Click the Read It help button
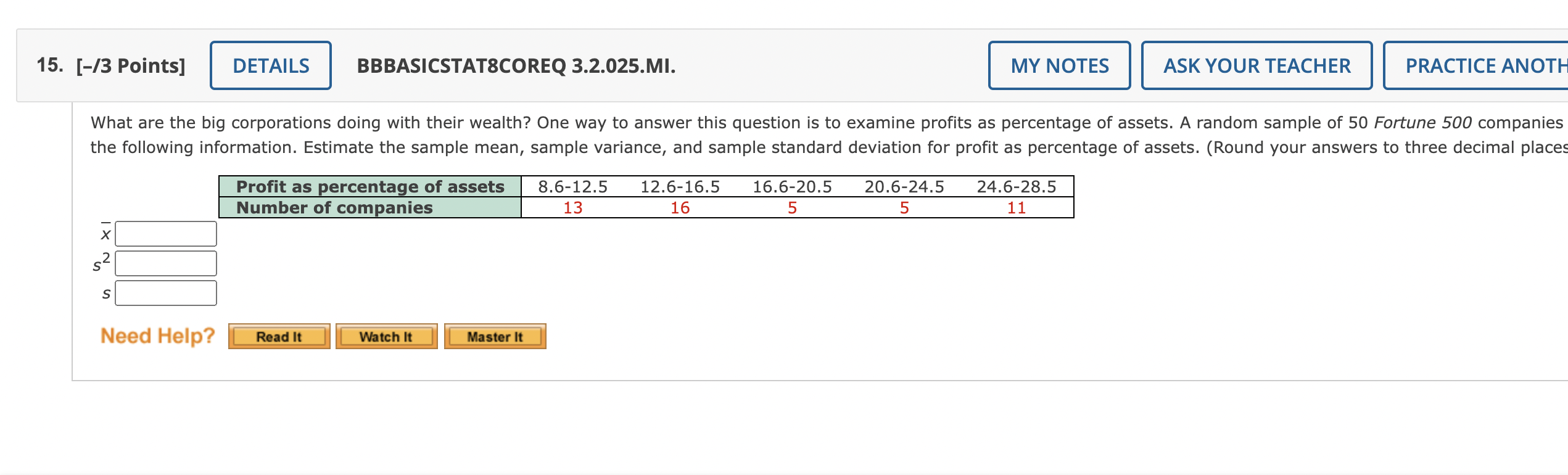Screen dimensions: 1568x475 click(279, 336)
